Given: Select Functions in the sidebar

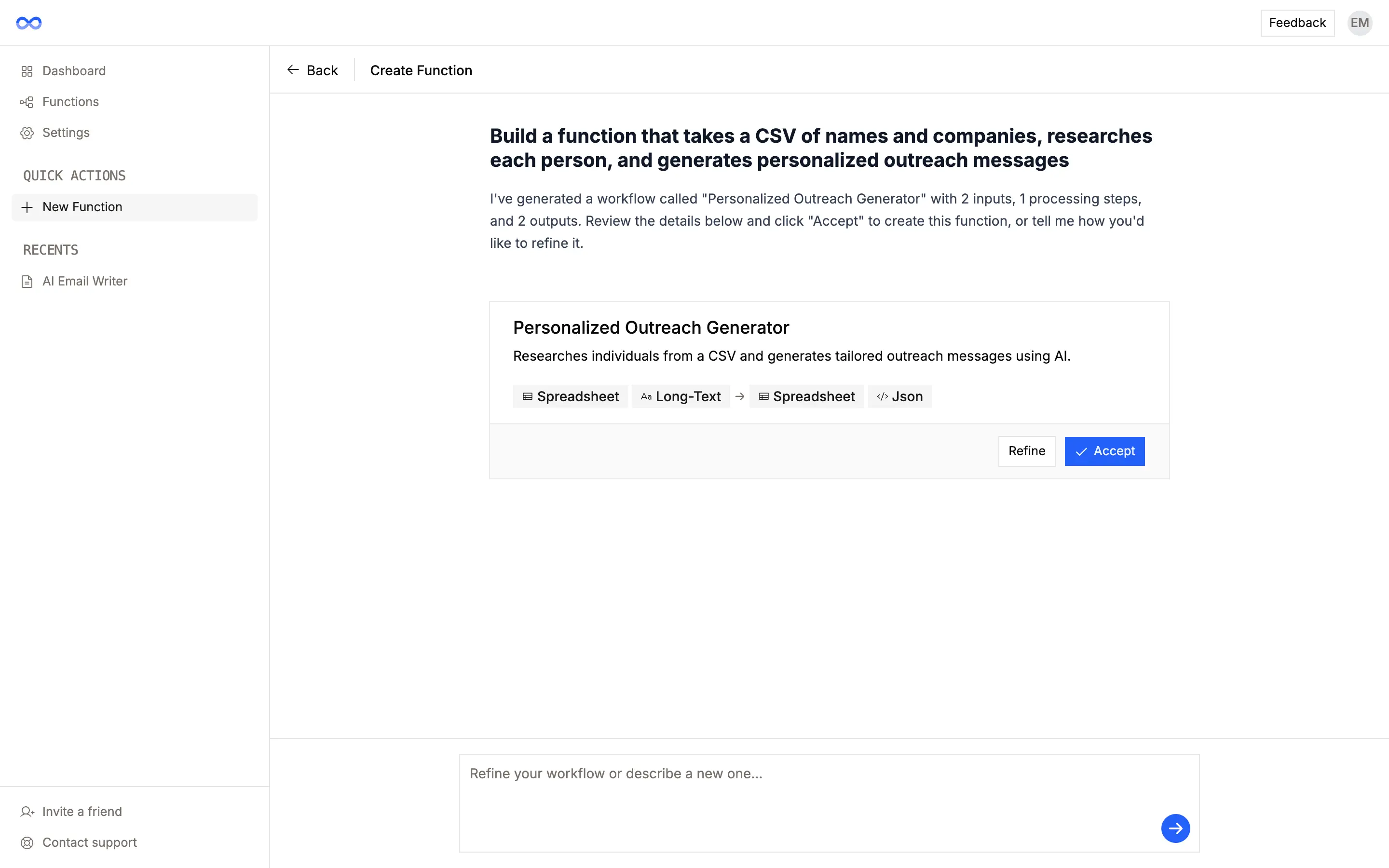Looking at the screenshot, I should (70, 102).
